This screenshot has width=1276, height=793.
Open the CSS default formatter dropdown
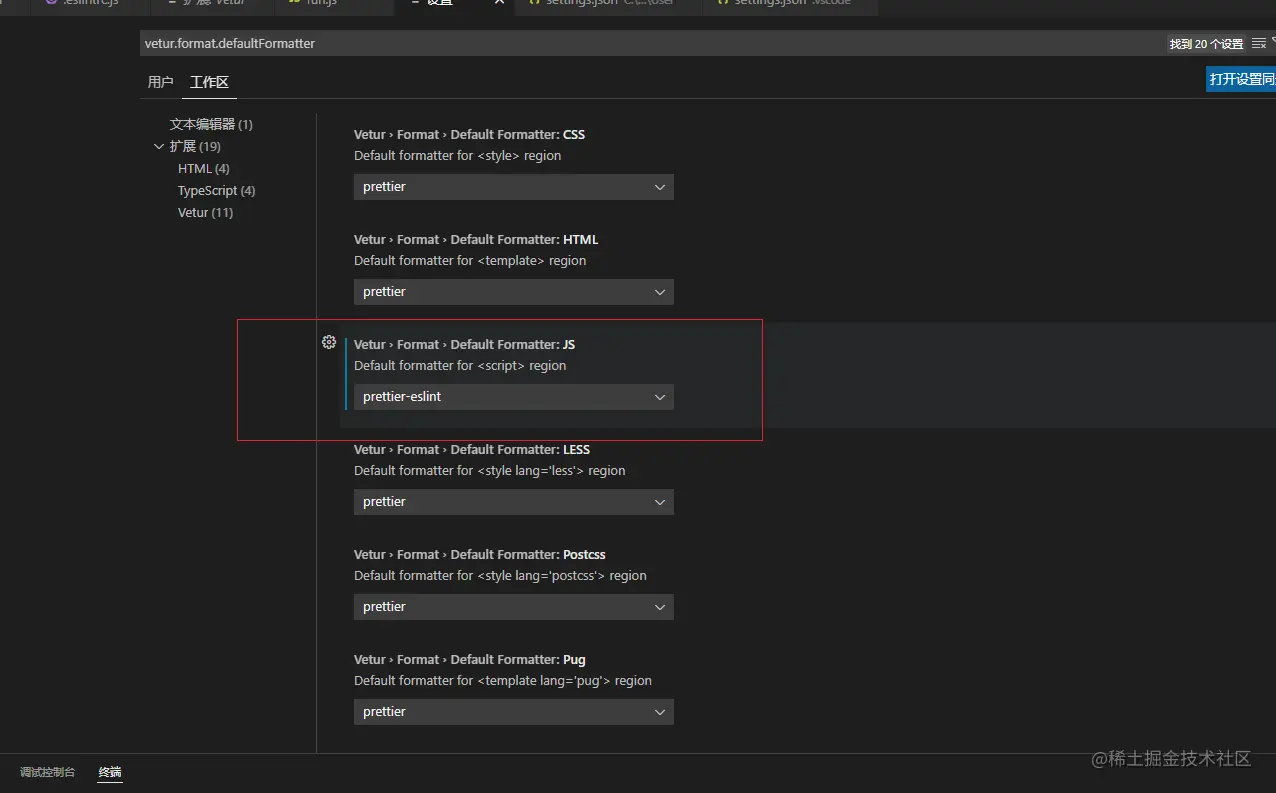click(513, 187)
